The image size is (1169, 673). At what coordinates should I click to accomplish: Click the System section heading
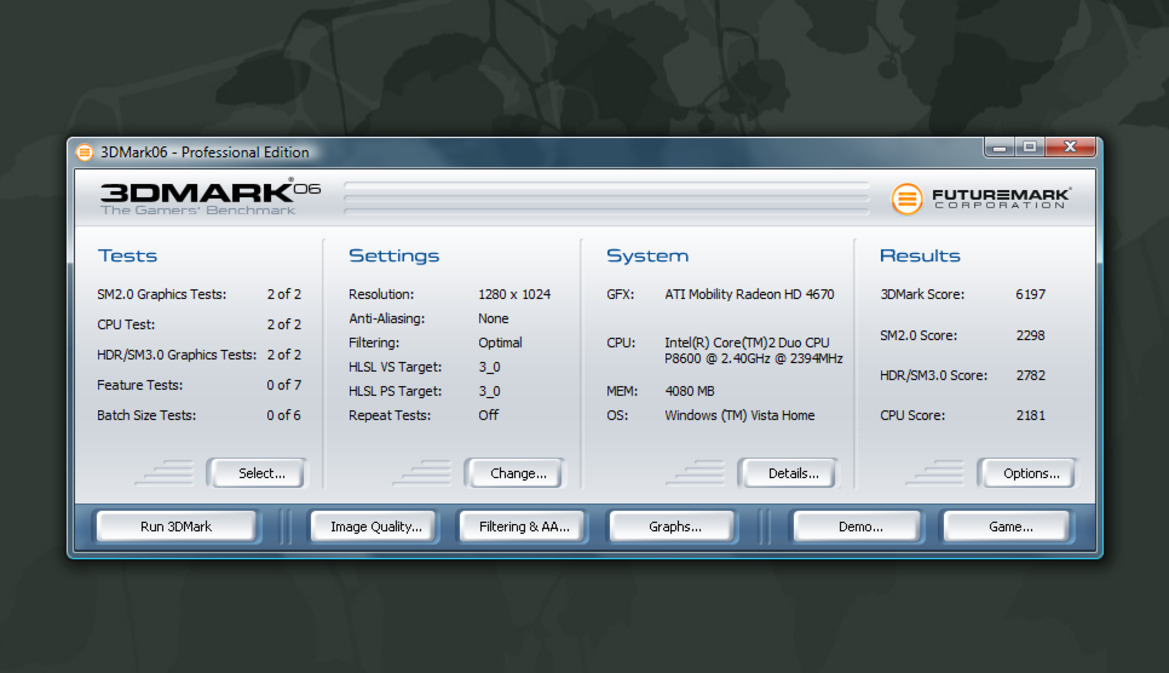click(x=647, y=256)
